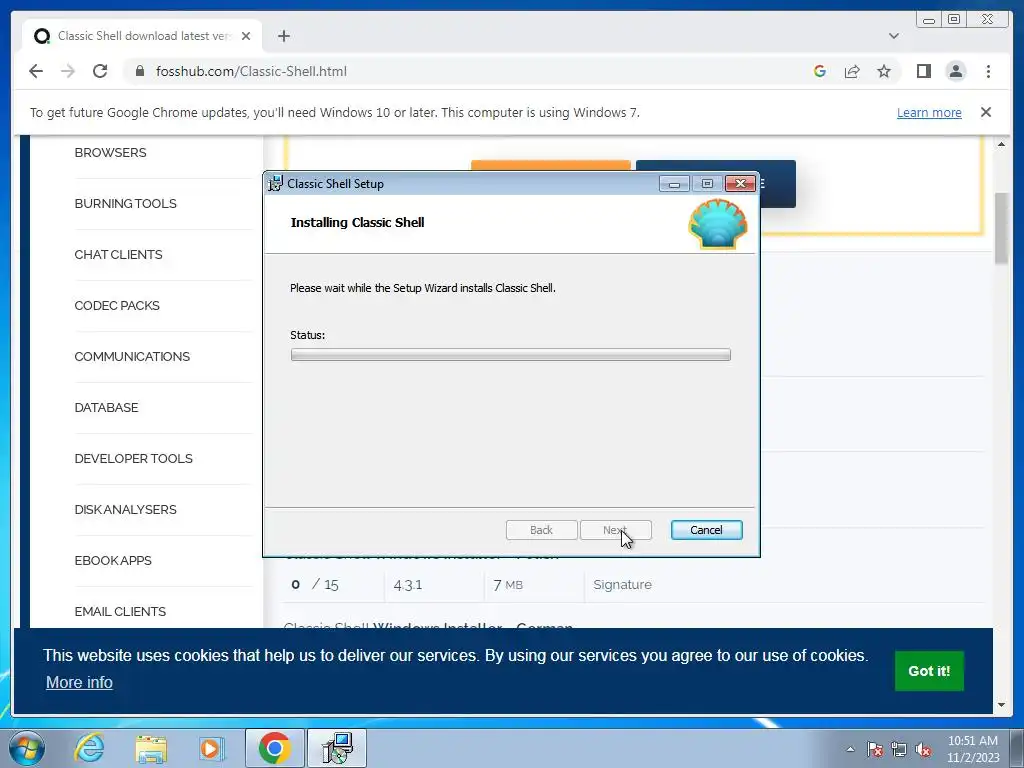This screenshot has height=768, width=1024.
Task: Click the installation progress bar
Action: [511, 355]
